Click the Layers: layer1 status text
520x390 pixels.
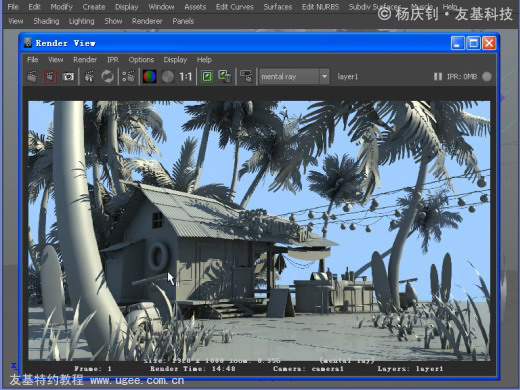[410, 369]
